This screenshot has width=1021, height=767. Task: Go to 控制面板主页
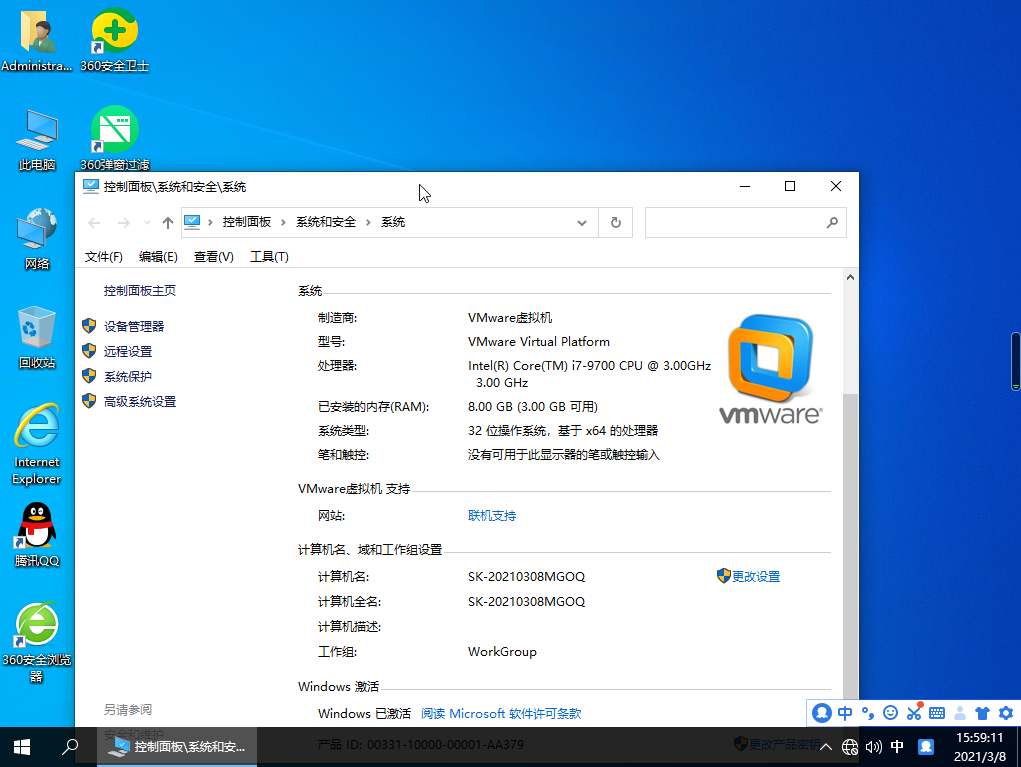tap(140, 290)
